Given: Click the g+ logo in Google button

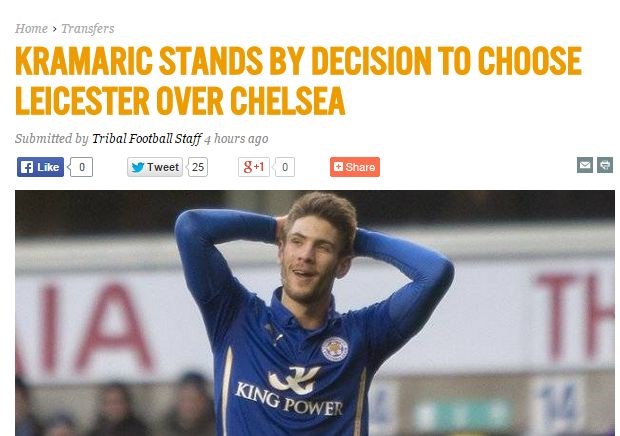Looking at the screenshot, I should (x=248, y=167).
